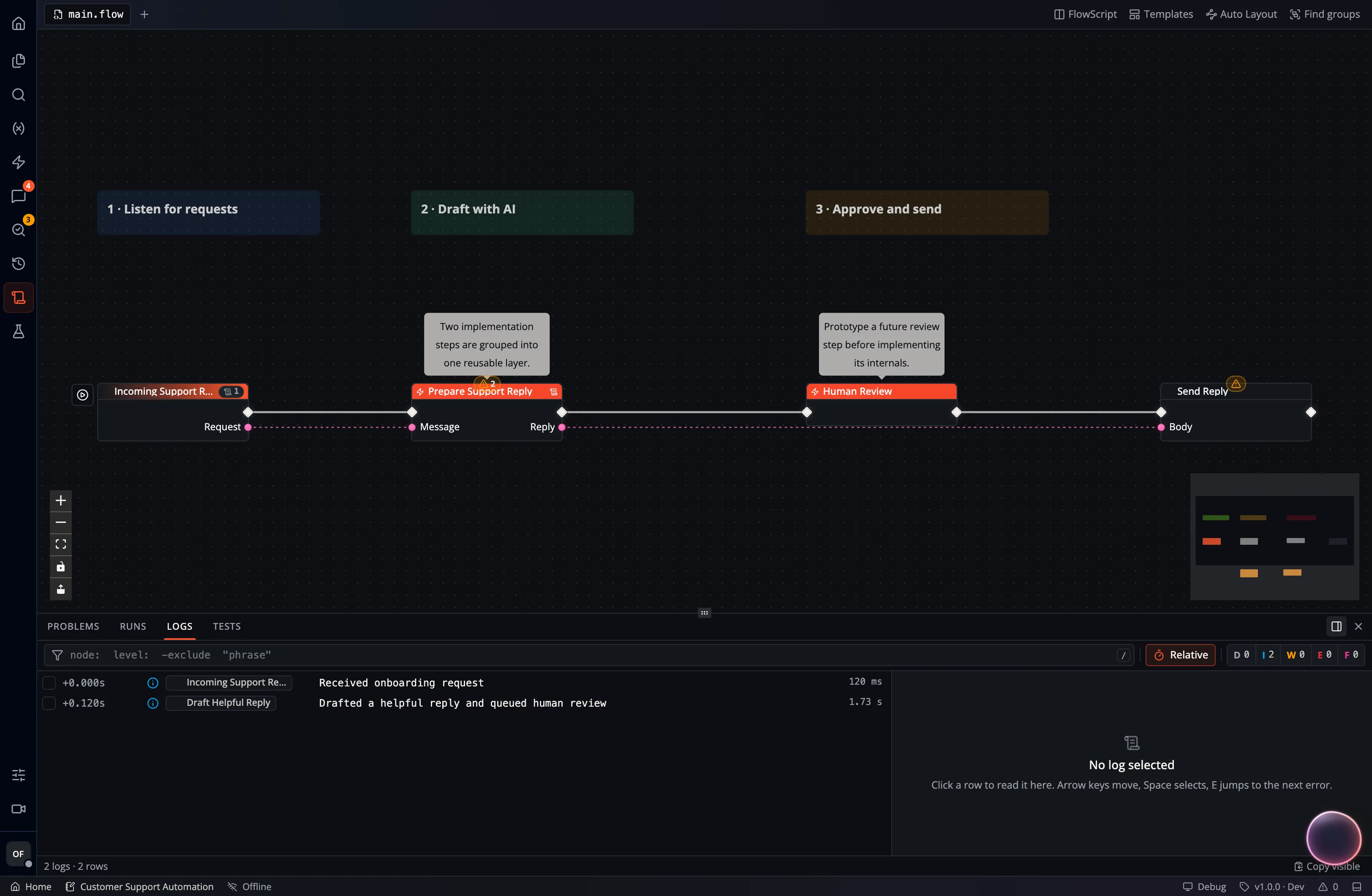This screenshot has height=896, width=1372.
Task: Open the flask tests sidebar icon
Action: click(19, 331)
